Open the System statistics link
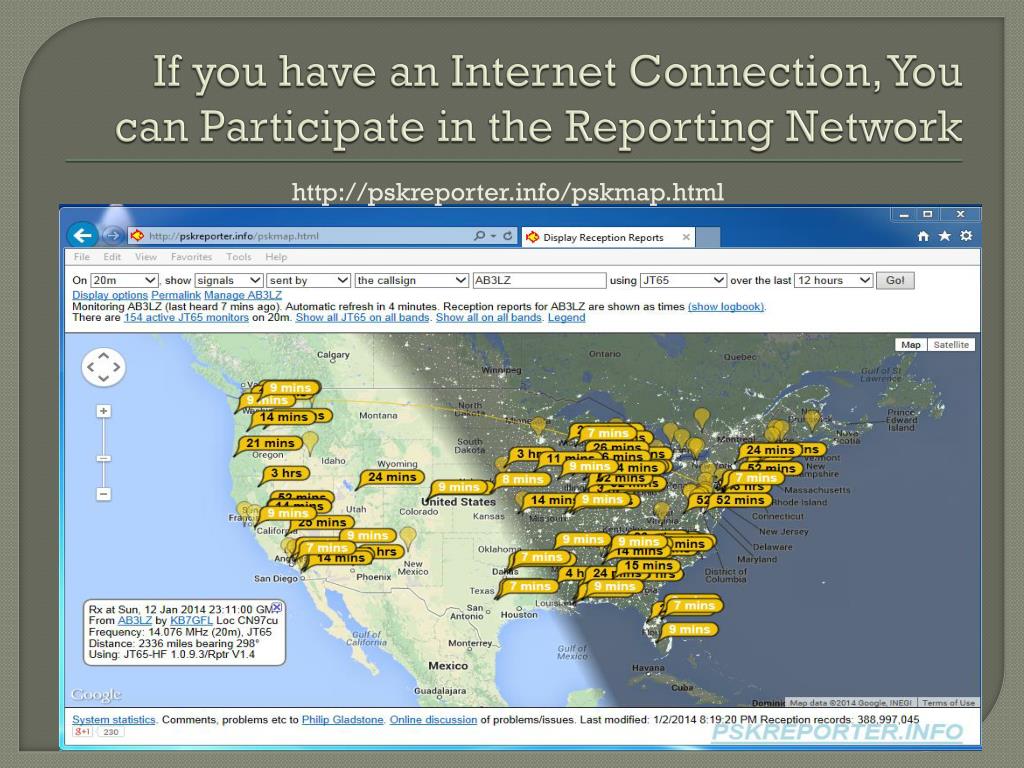1024x768 pixels. 114,720
